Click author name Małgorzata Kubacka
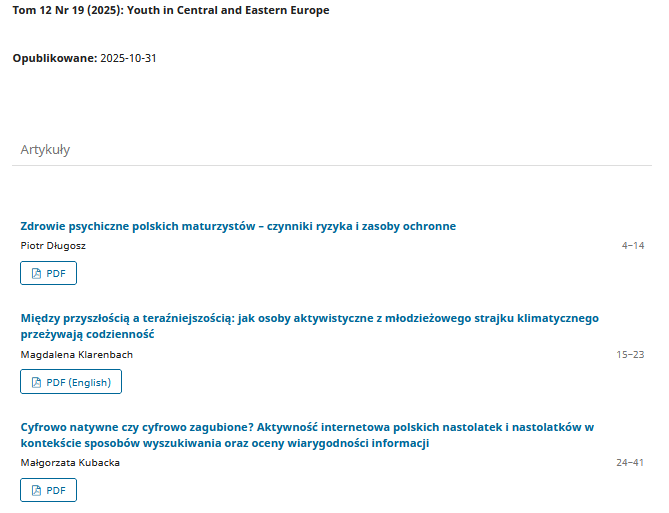This screenshot has width=669, height=513. [70, 462]
